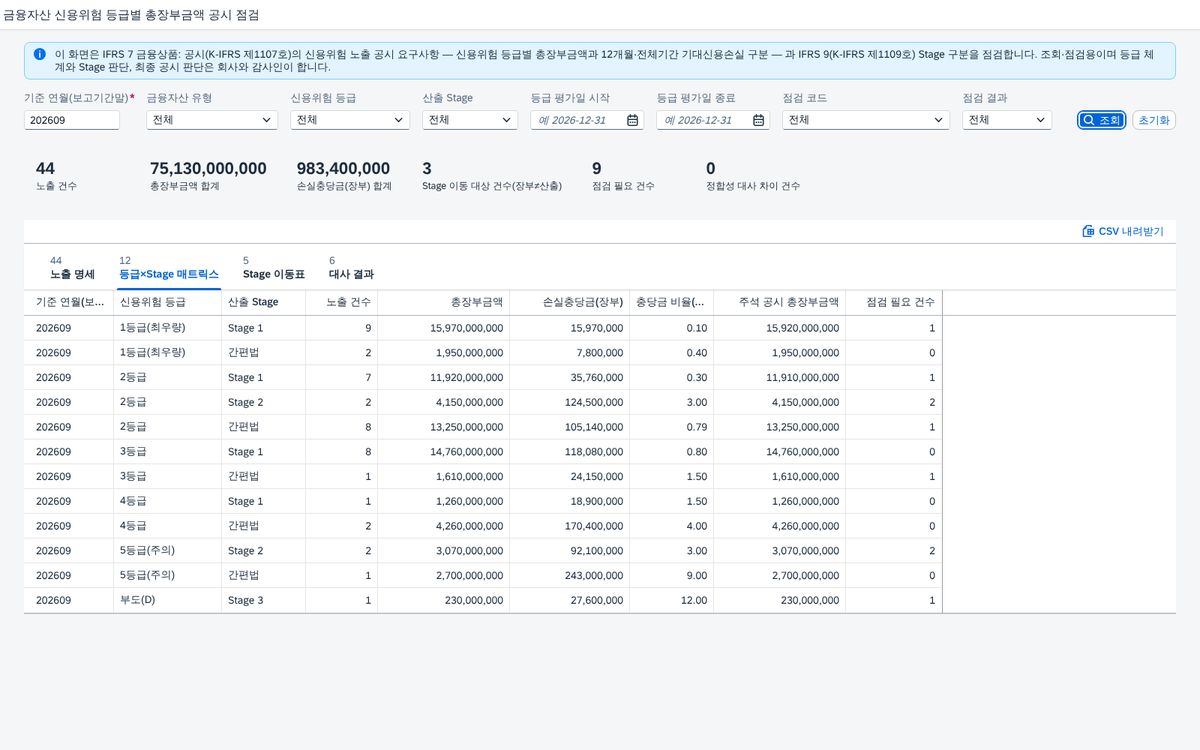Click the 조회 search button
This screenshot has height=750, width=1200.
pyautogui.click(x=1101, y=120)
